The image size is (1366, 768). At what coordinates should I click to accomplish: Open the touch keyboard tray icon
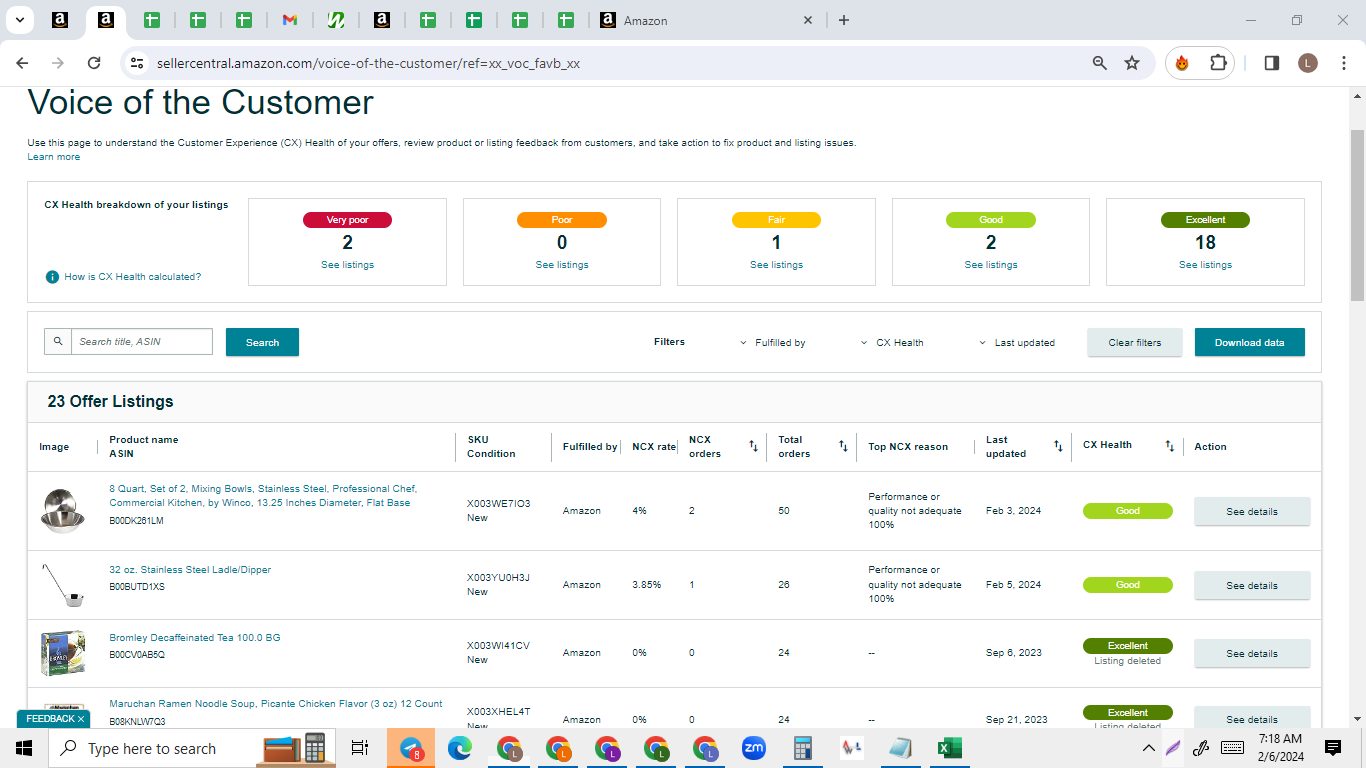click(x=1232, y=748)
